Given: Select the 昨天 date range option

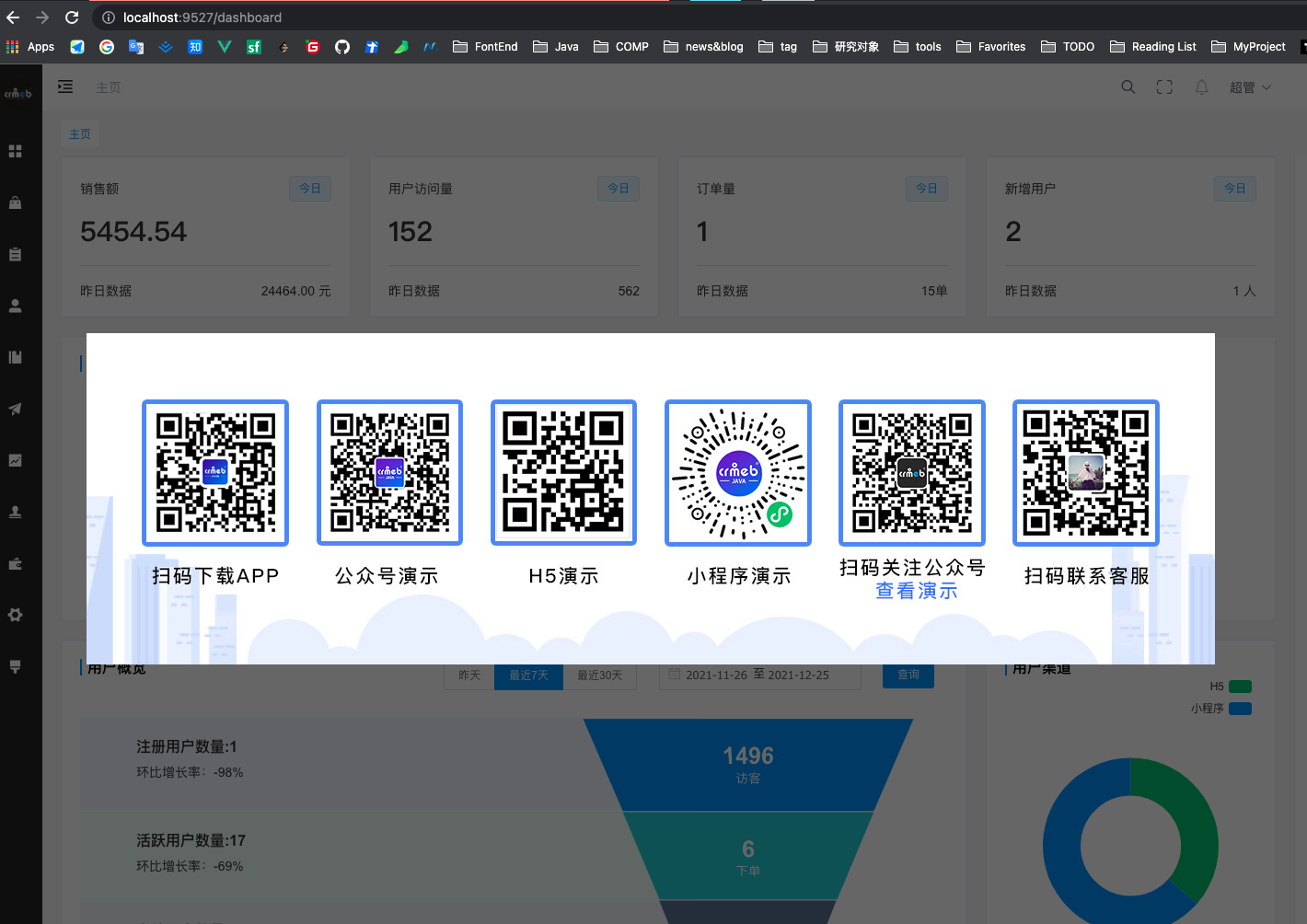Looking at the screenshot, I should tap(469, 676).
